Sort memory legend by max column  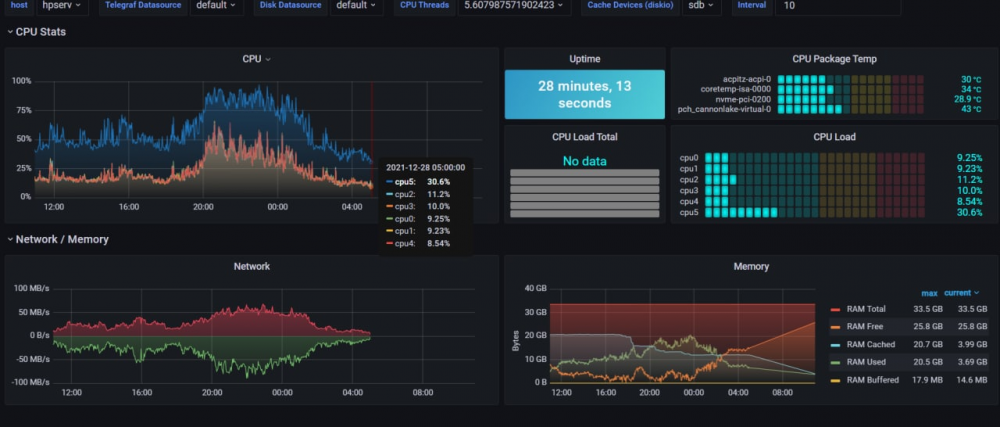click(x=929, y=293)
